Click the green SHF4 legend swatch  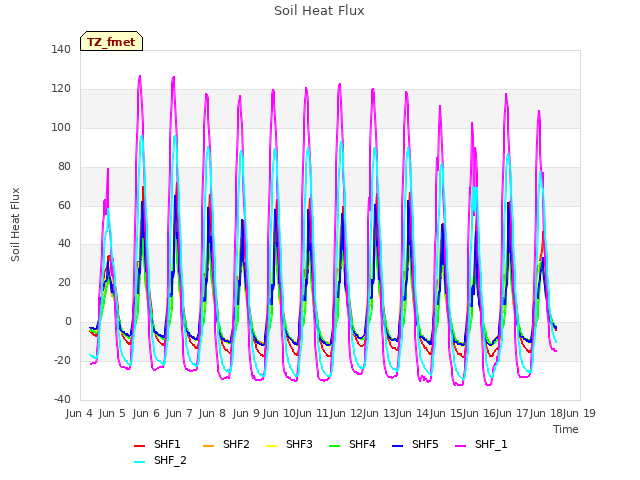click(x=335, y=446)
